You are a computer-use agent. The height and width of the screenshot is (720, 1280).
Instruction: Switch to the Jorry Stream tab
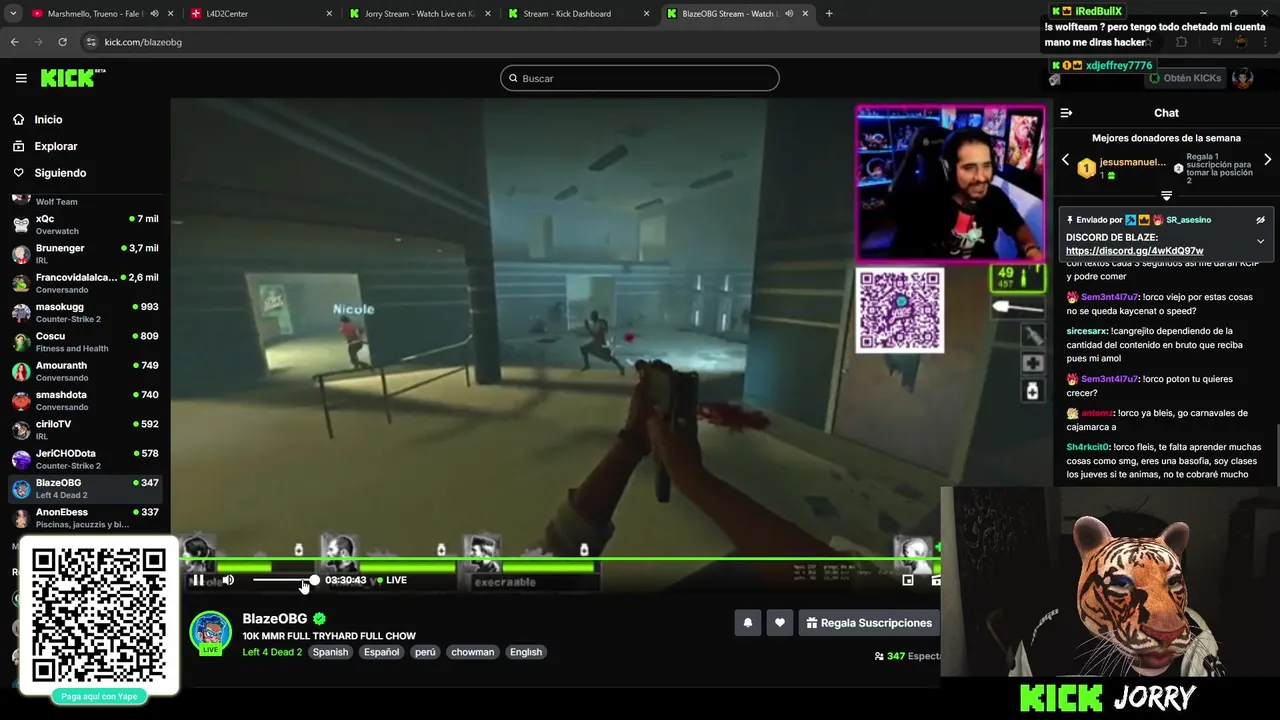tap(418, 14)
